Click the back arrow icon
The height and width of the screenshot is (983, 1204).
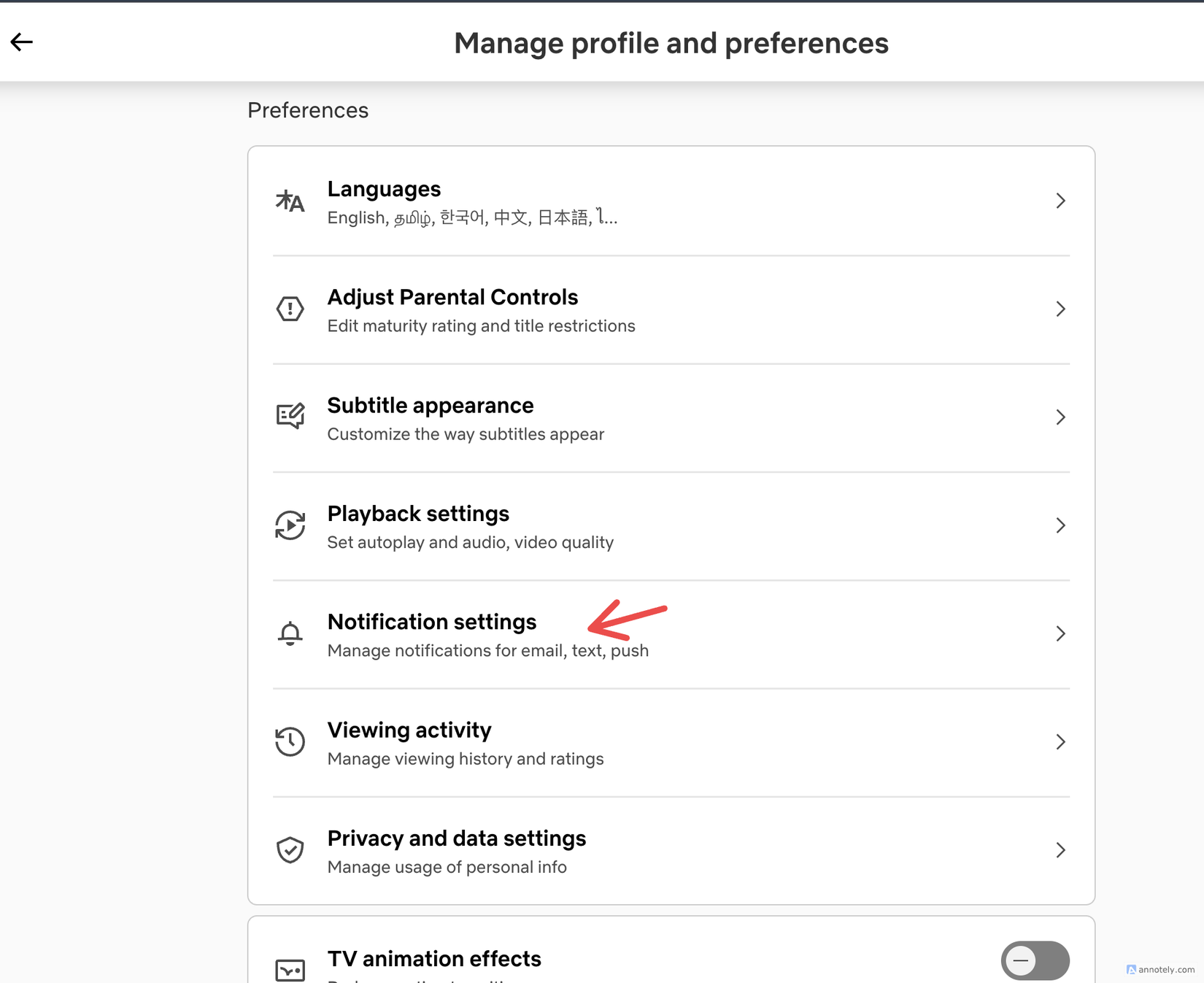pos(22,42)
